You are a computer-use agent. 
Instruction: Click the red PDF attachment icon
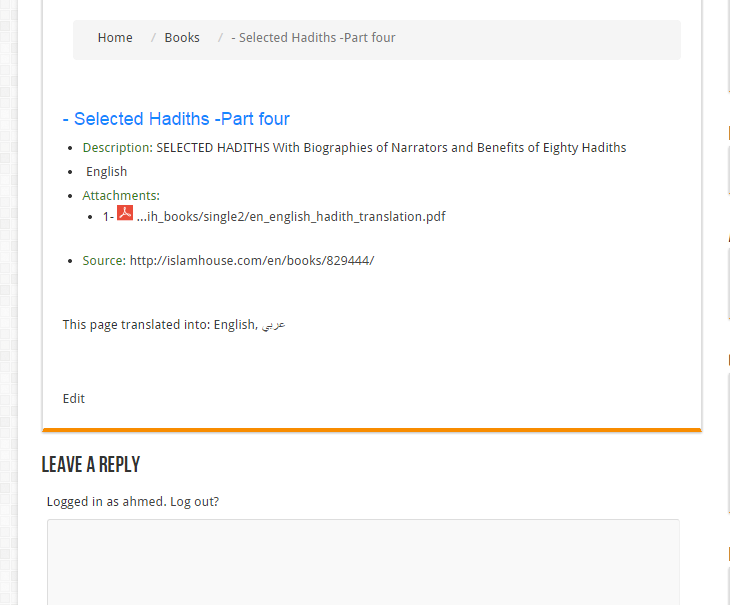click(x=125, y=213)
